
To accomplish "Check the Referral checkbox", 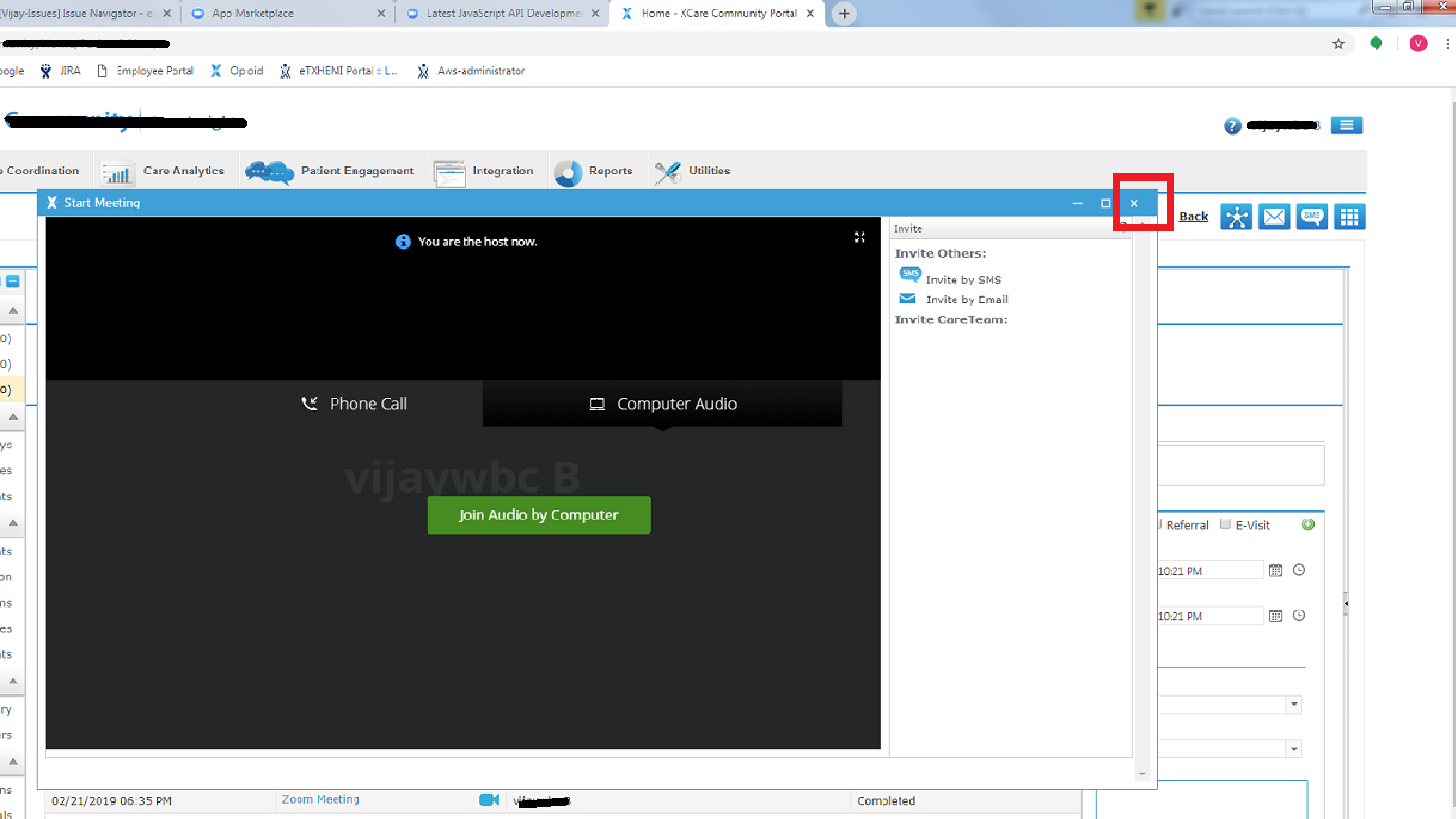I will (x=1158, y=524).
